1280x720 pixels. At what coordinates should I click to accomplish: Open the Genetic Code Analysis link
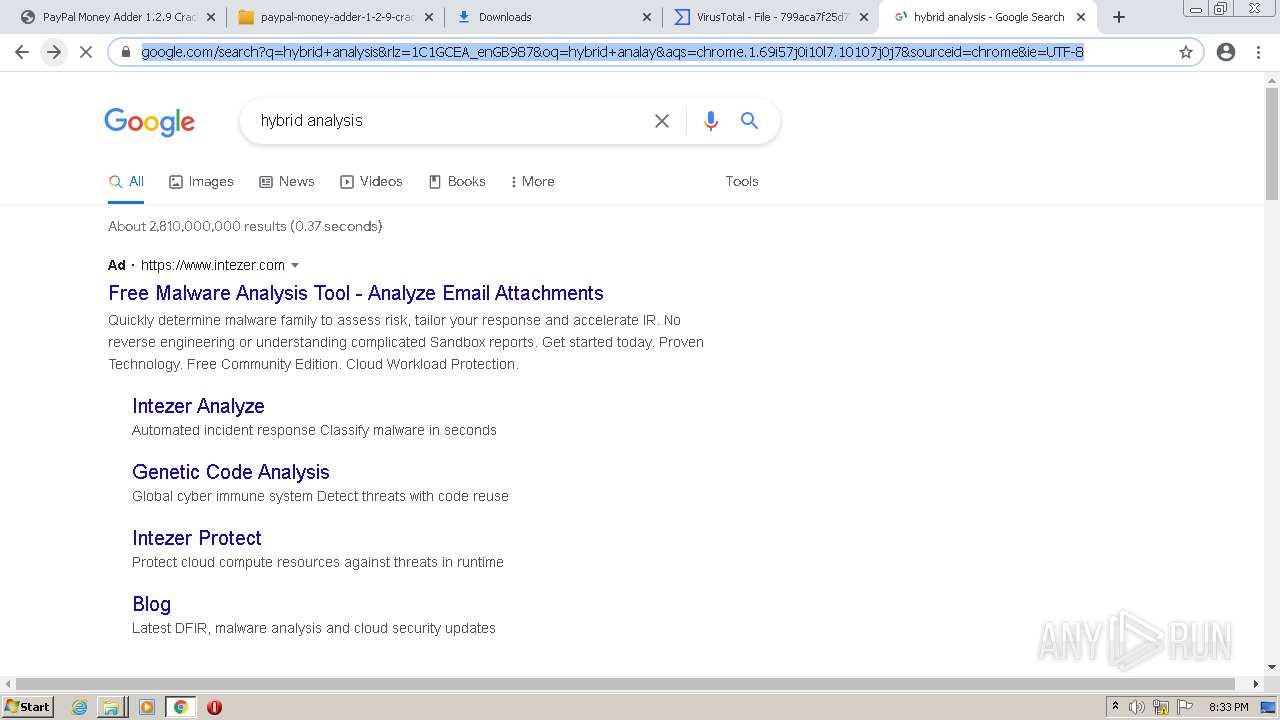(231, 472)
